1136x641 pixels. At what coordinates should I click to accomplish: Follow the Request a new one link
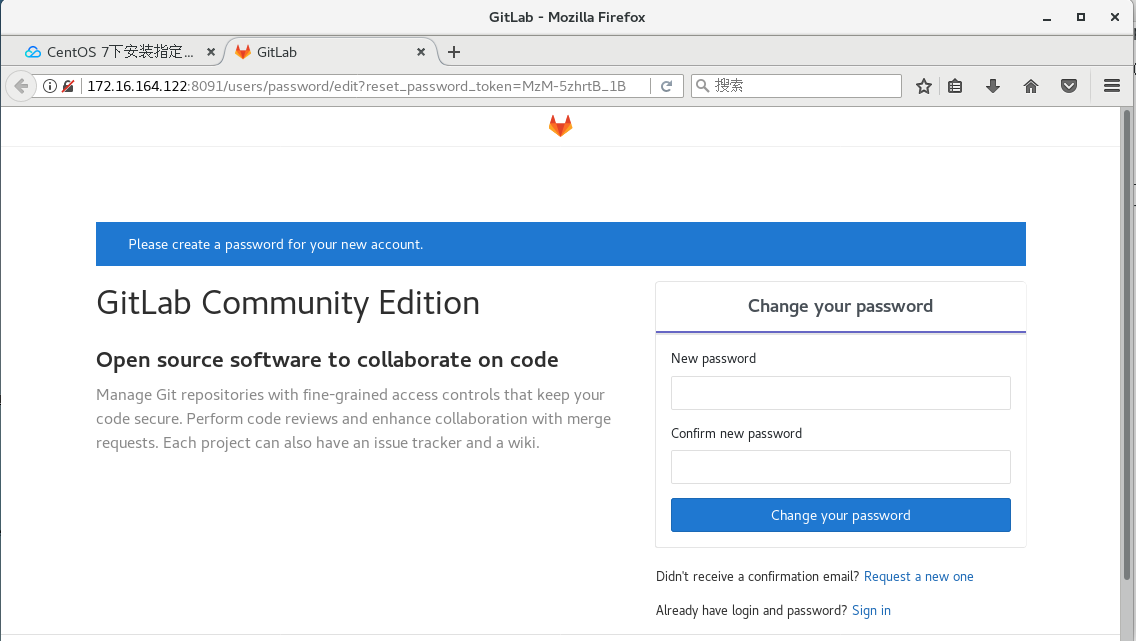click(919, 577)
